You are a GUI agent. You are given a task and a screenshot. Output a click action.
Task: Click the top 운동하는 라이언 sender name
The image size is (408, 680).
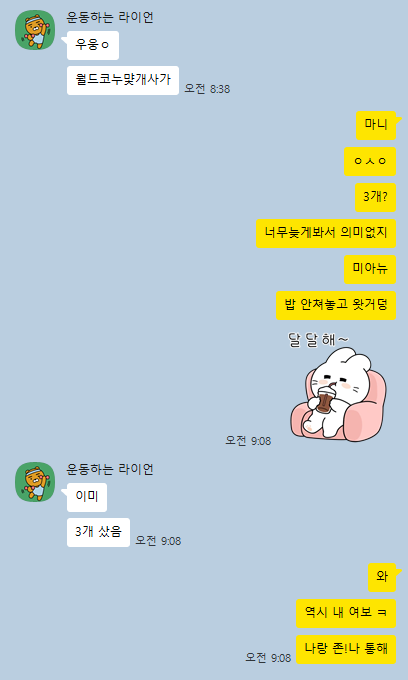pos(110,18)
